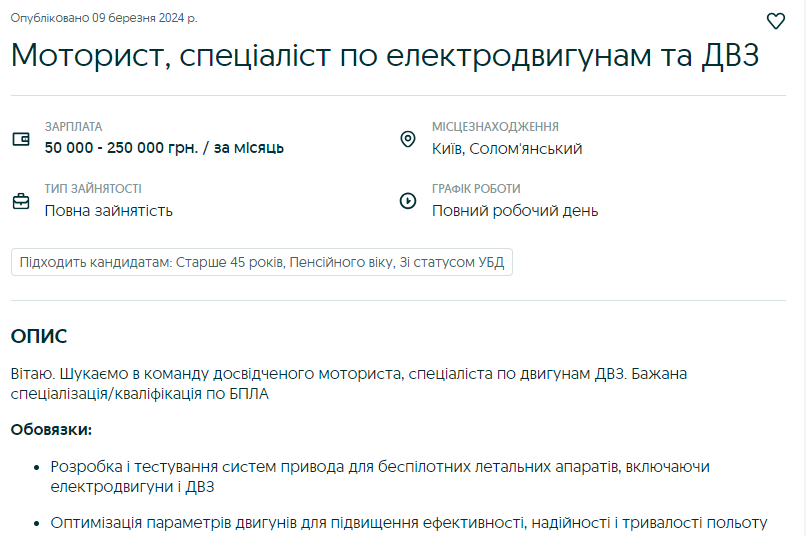Click the 'Підходить кандидатам' tag

coord(262,263)
